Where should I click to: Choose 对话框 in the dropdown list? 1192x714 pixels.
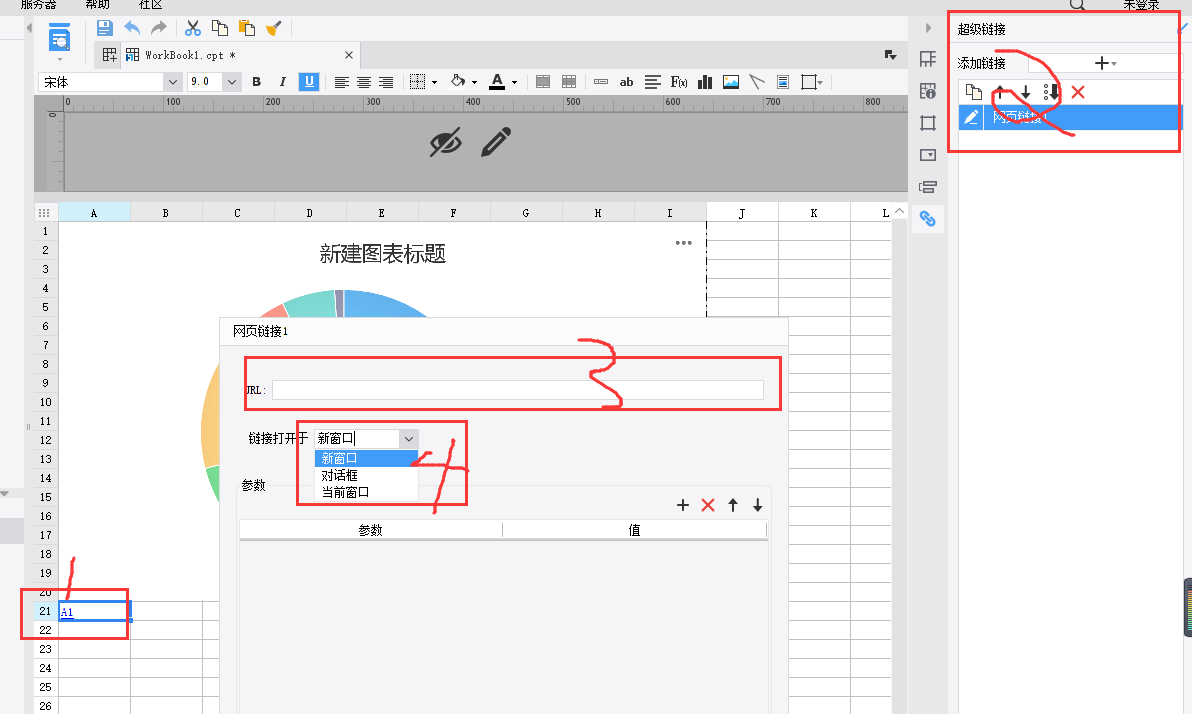click(366, 475)
